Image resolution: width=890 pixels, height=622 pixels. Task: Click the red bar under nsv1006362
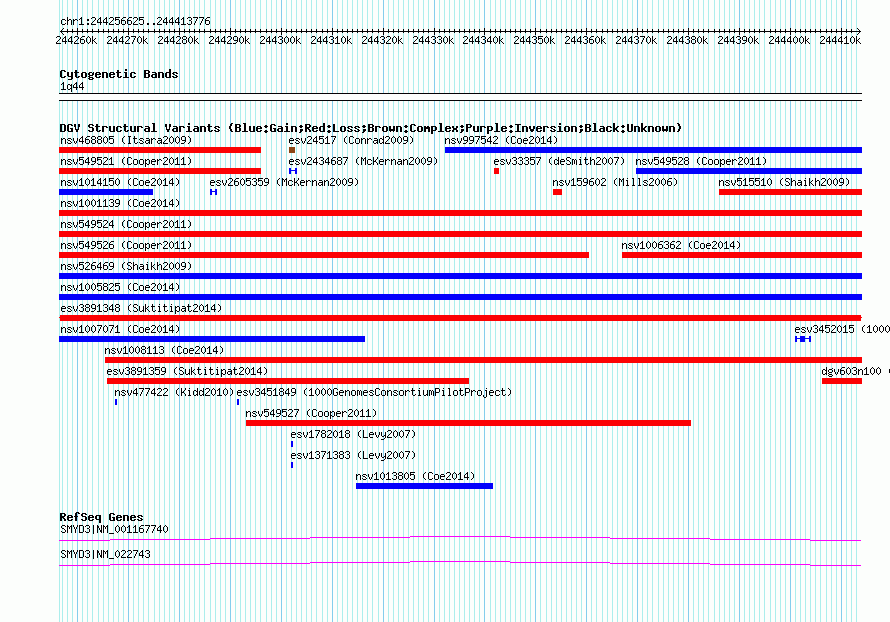[742, 255]
